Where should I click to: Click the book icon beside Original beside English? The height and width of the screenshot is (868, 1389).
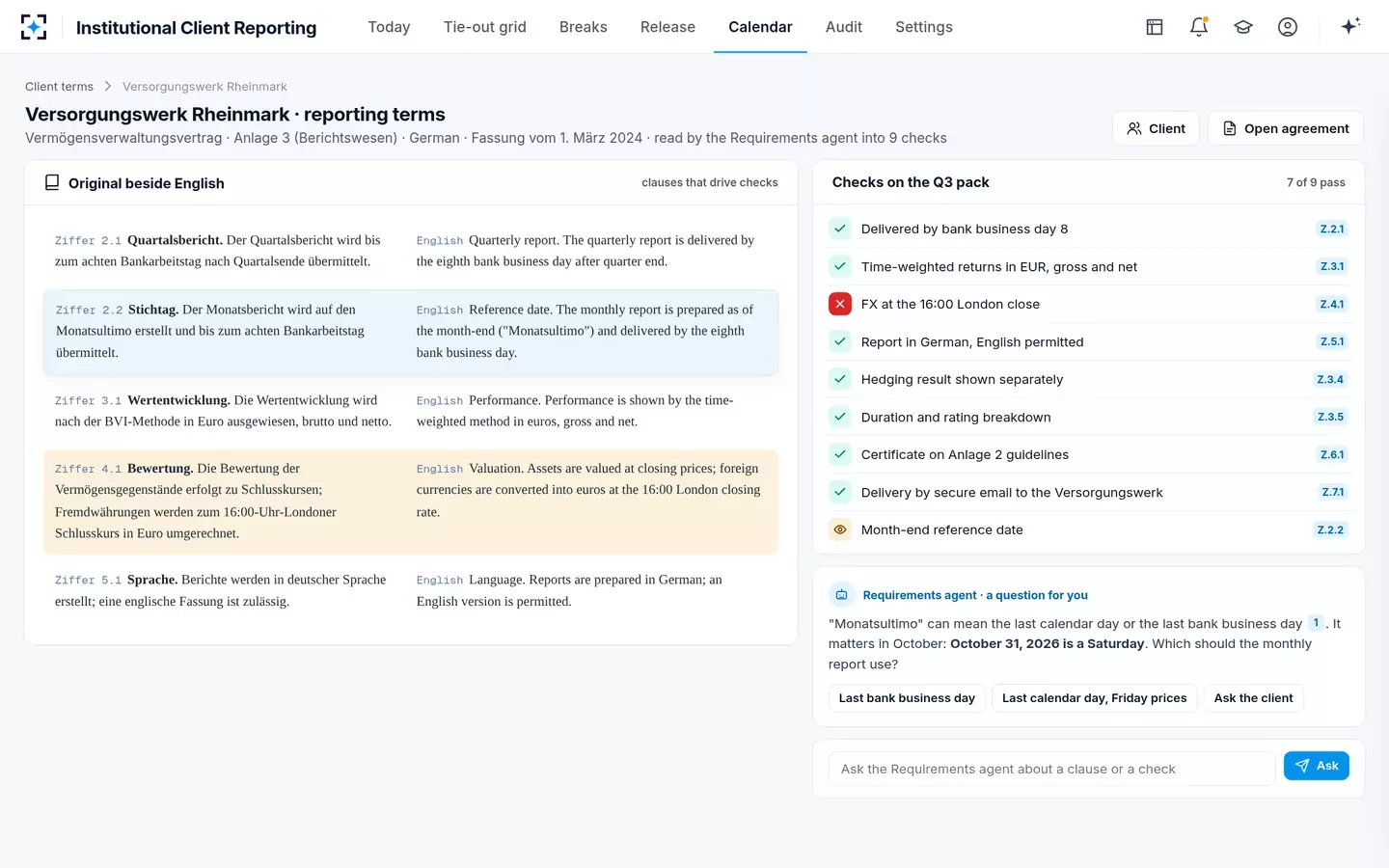52,182
